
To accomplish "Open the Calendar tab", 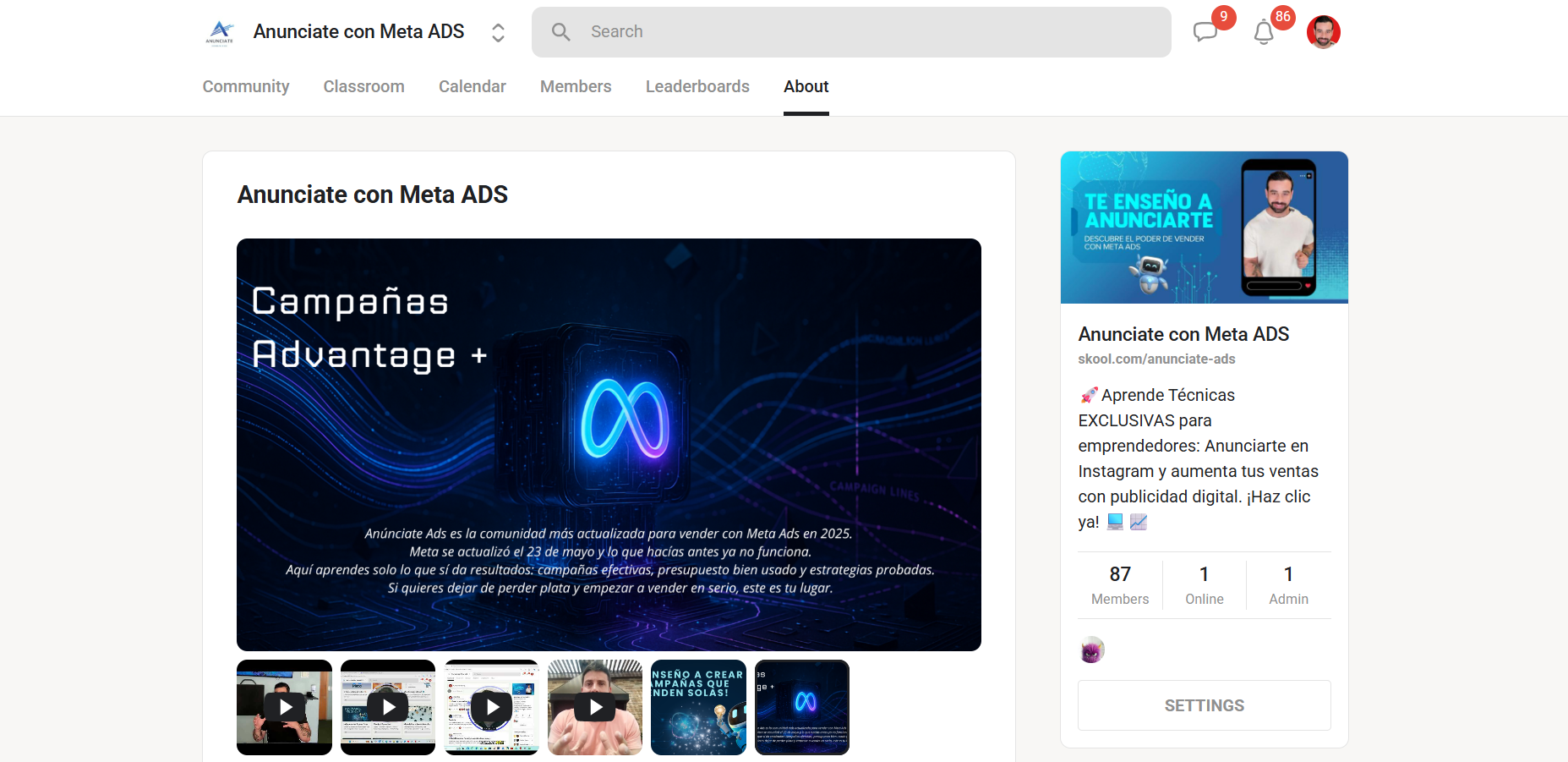I will [472, 86].
